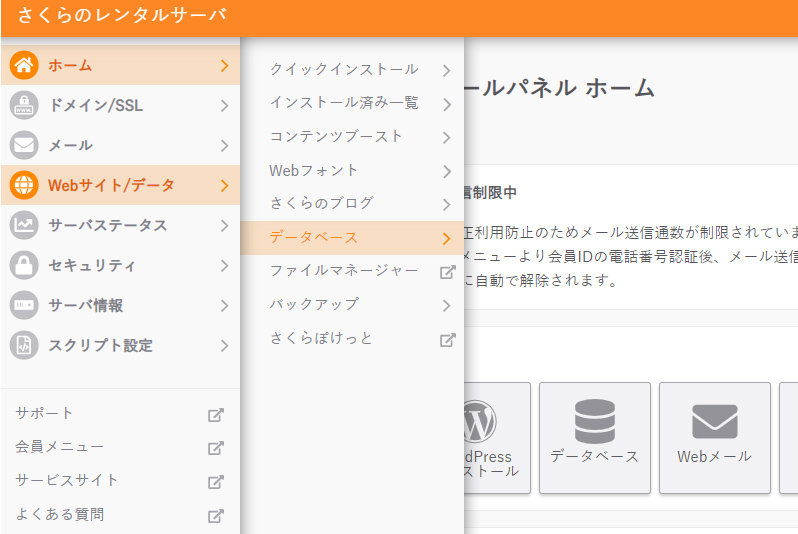Expand the インストール済み一覧 submenu chevron

pyautogui.click(x=446, y=104)
